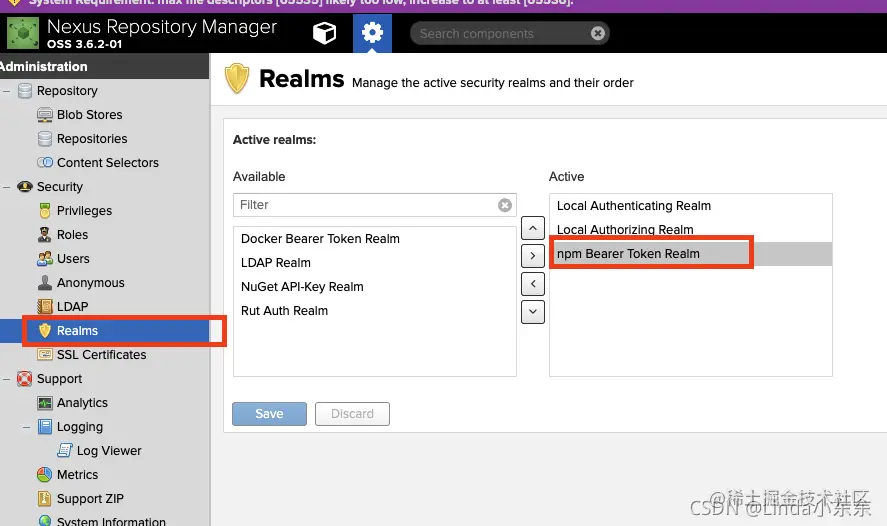Open Repositories in the sidebar

tap(92, 139)
